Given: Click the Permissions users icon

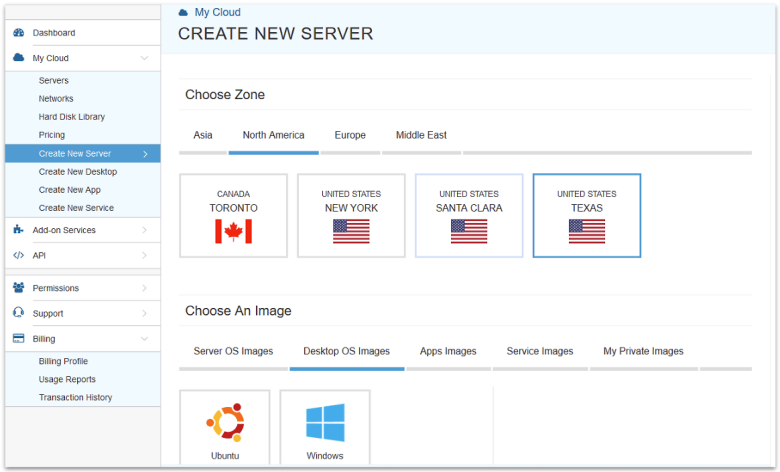Looking at the screenshot, I should coord(18,287).
